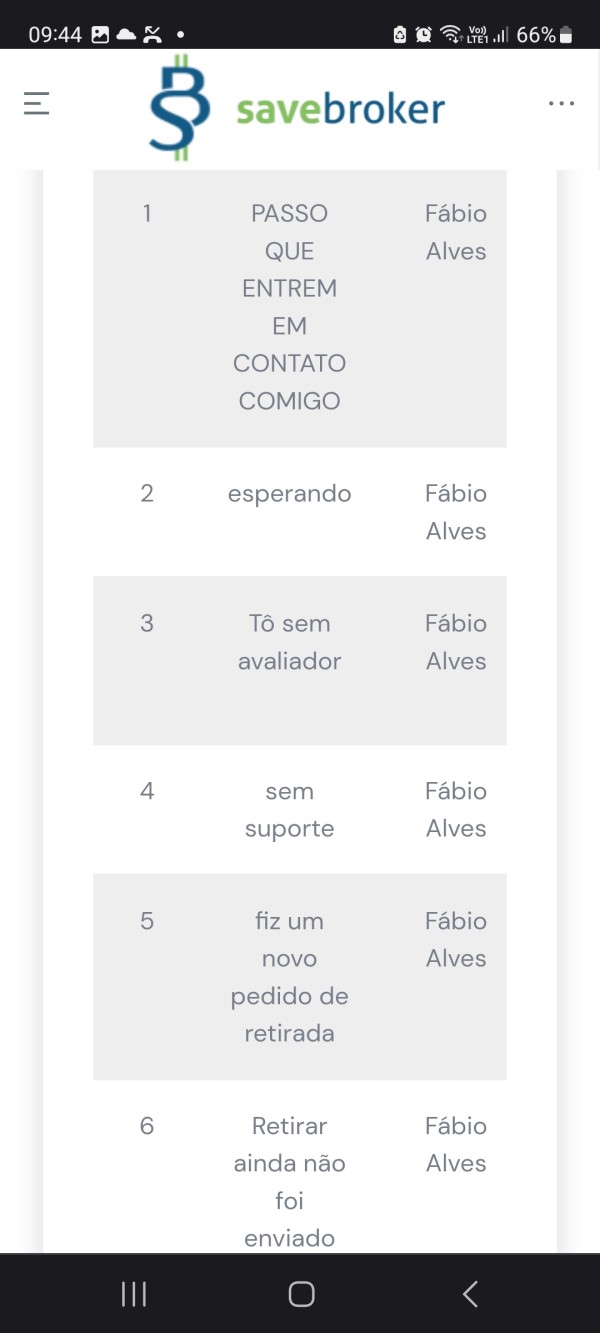Tap the alarm icon in status bar
The width and height of the screenshot is (600, 1333).
point(424,35)
